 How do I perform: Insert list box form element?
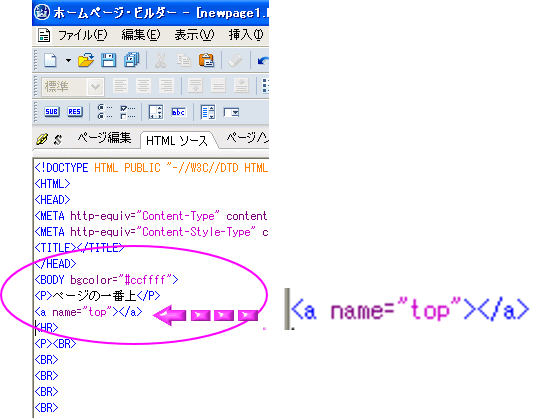208,112
